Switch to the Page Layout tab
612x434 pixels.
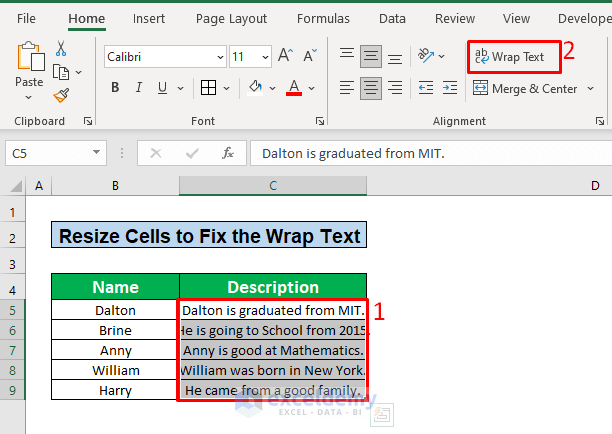[232, 18]
